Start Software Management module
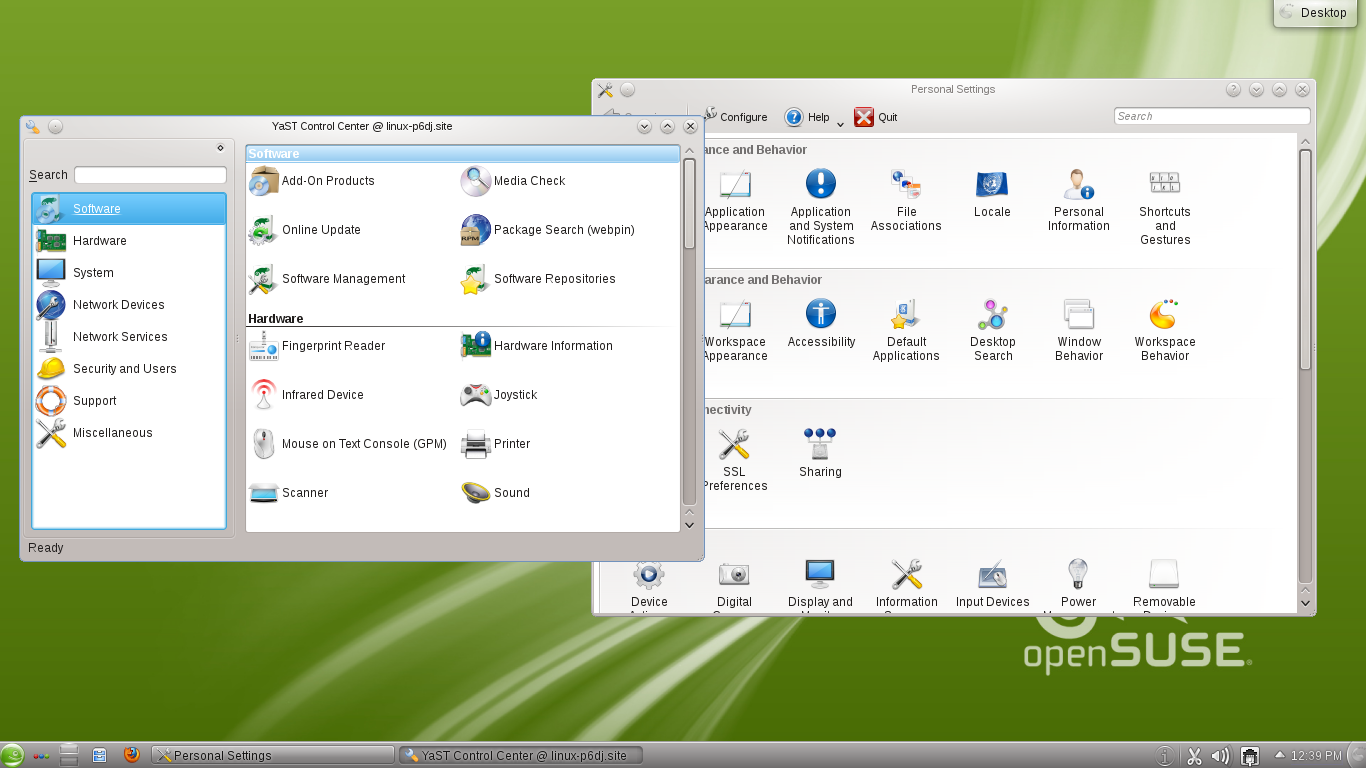 point(327,279)
